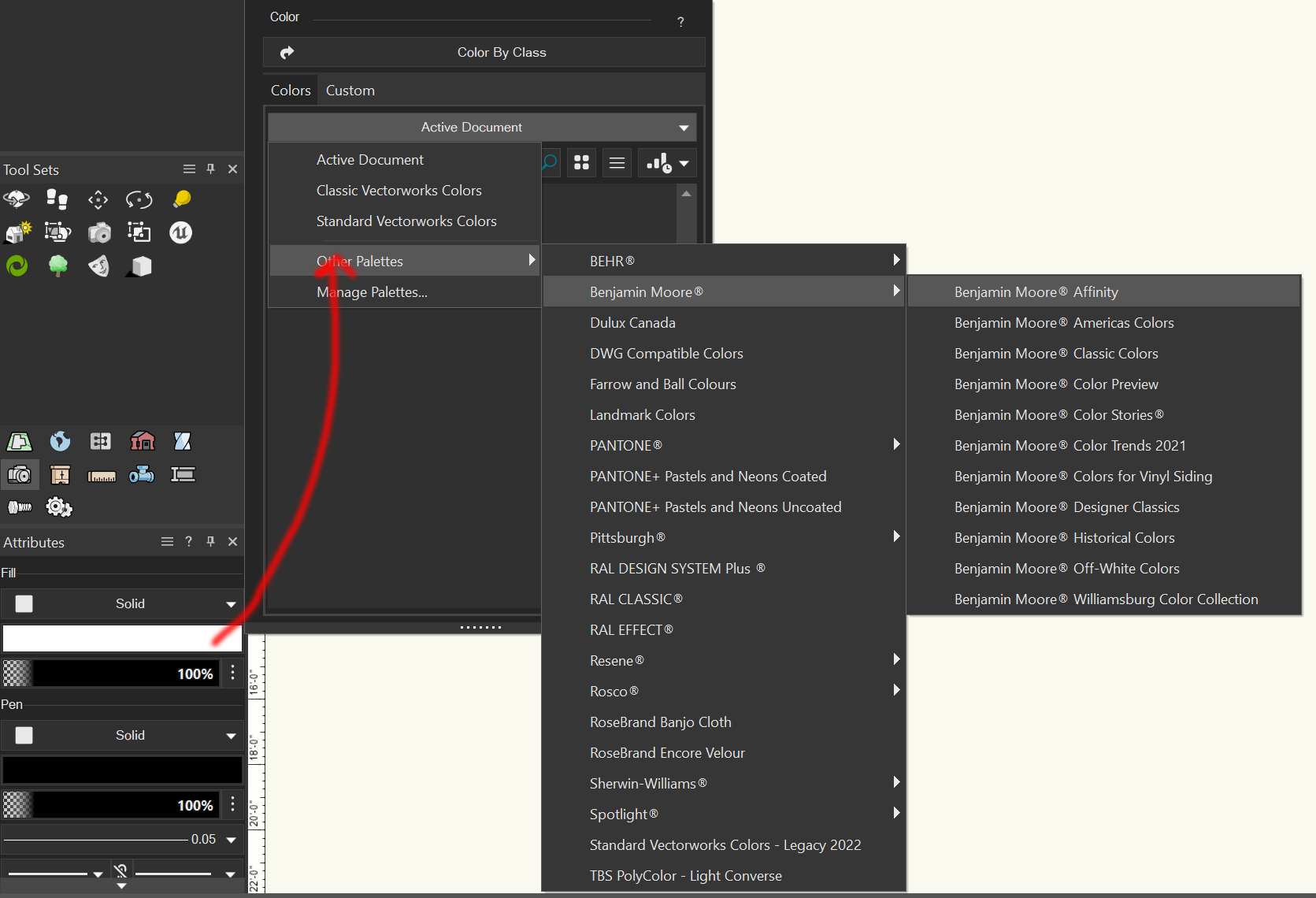Image resolution: width=1316 pixels, height=898 pixels.
Task: Open the red house Building tool set
Action: (x=142, y=441)
